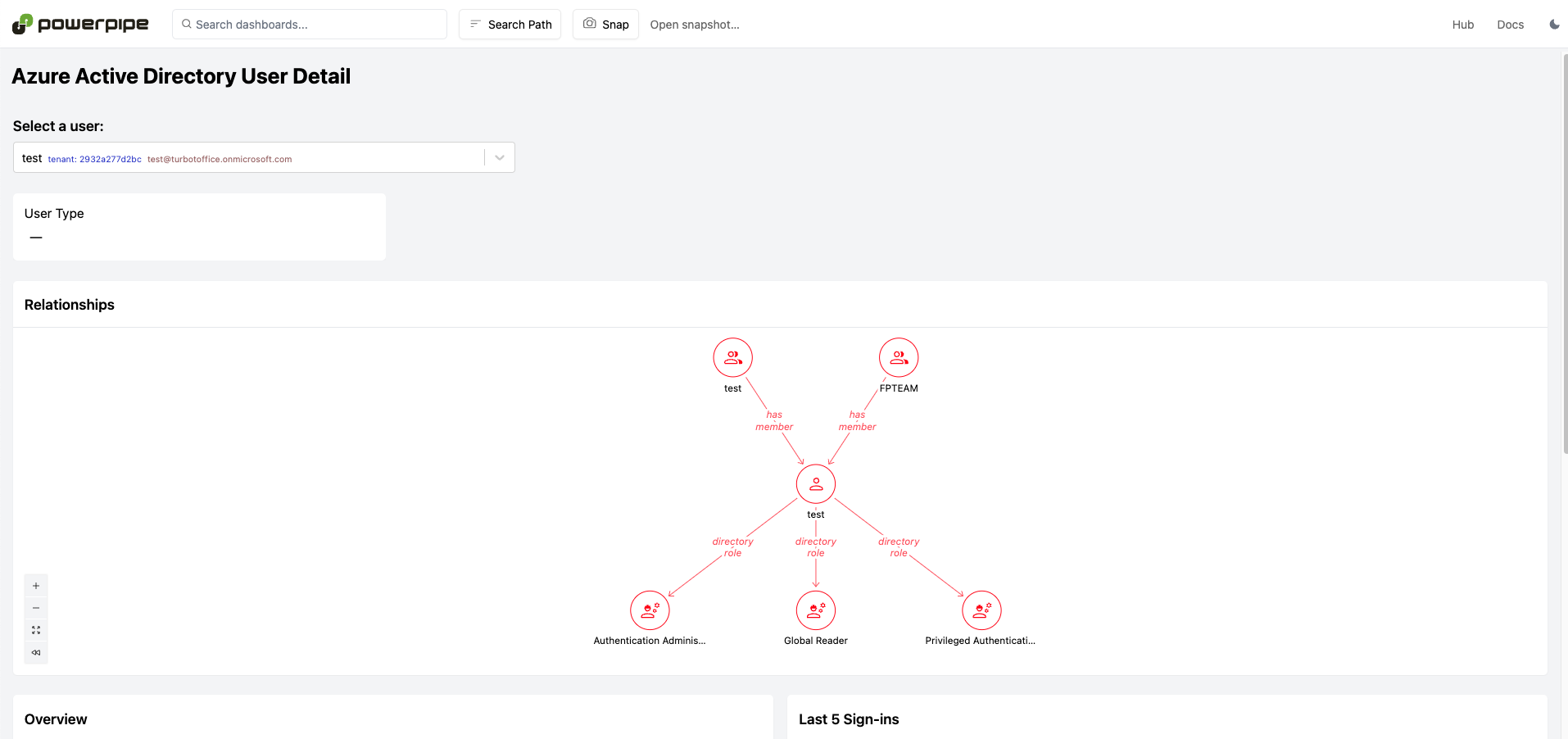Click the 'tenant: 2932a277d2bc' tag

click(x=94, y=159)
